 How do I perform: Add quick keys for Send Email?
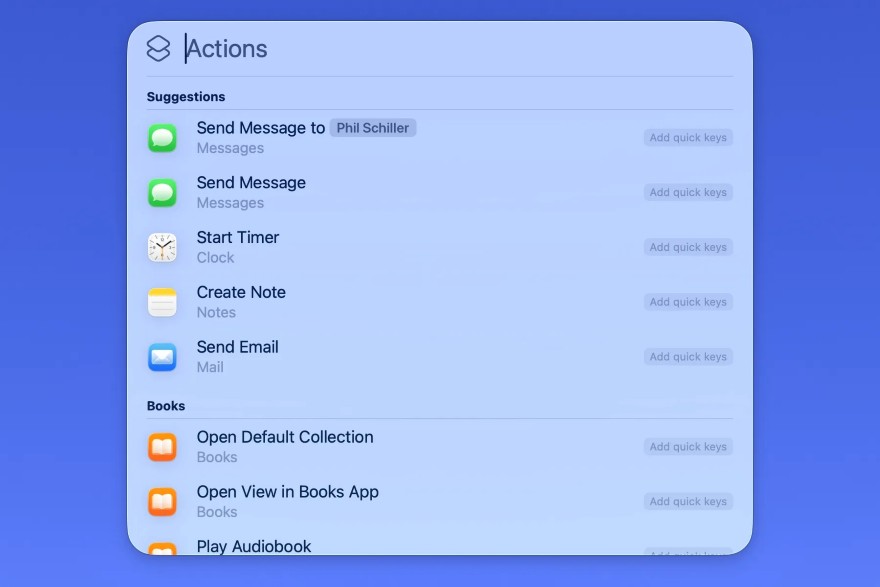[688, 356]
